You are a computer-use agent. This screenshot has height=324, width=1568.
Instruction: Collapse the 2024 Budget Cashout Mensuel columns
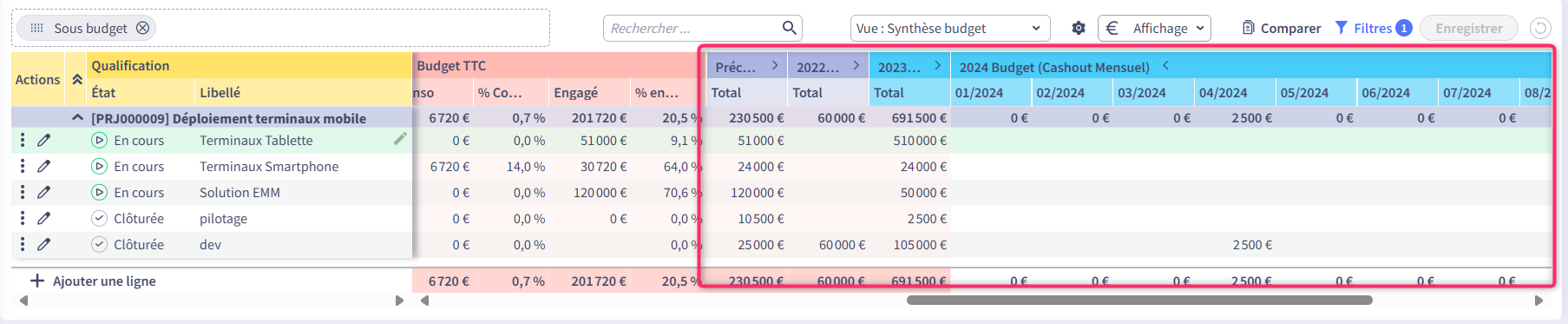[x=1166, y=65]
